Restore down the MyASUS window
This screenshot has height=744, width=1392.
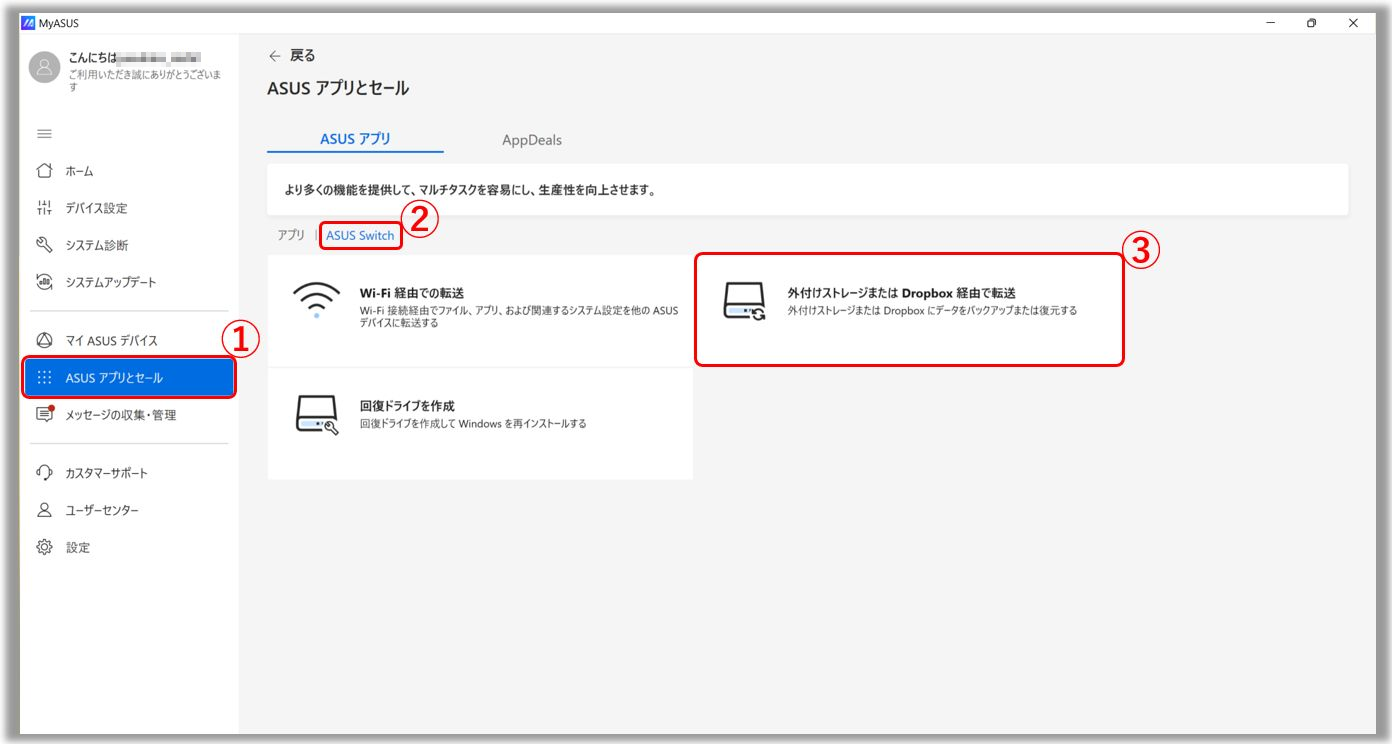coord(1311,23)
